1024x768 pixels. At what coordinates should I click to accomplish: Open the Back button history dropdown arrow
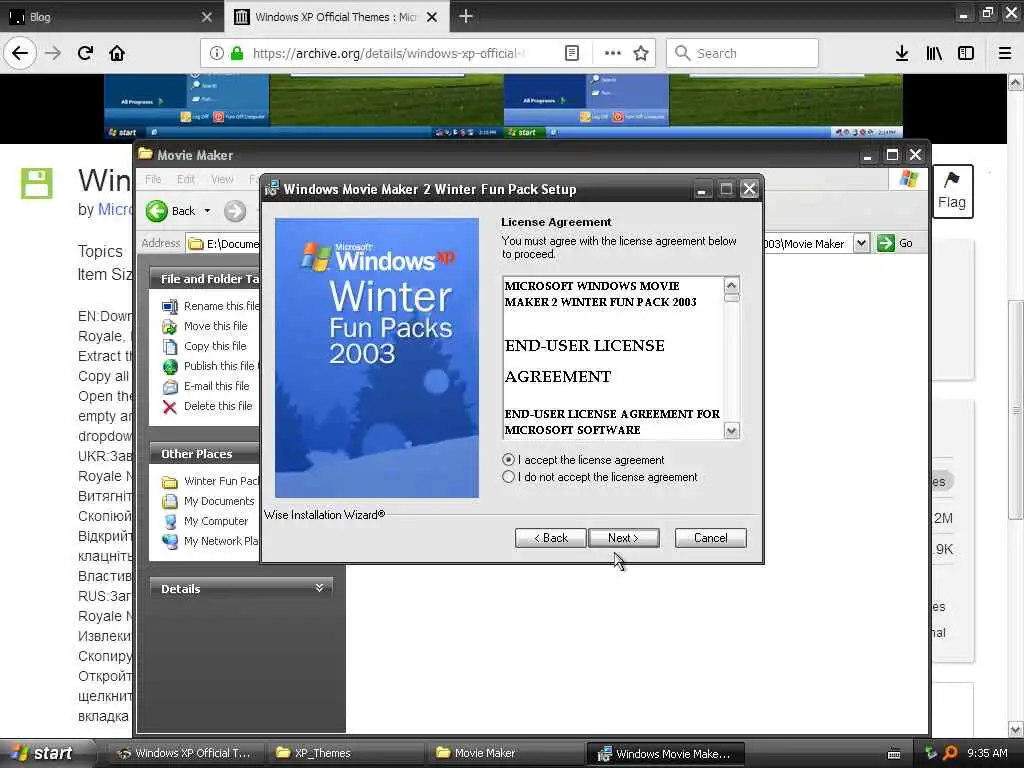click(207, 211)
